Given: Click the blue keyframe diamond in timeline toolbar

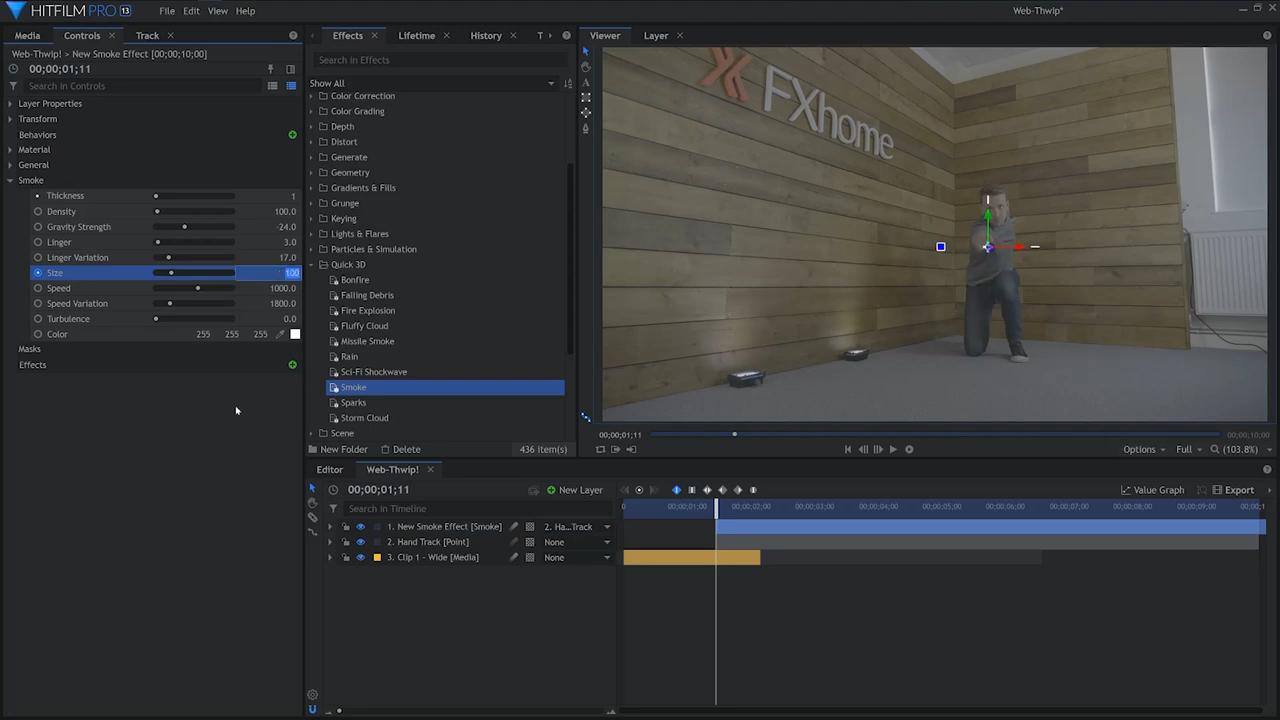Looking at the screenshot, I should pyautogui.click(x=676, y=490).
